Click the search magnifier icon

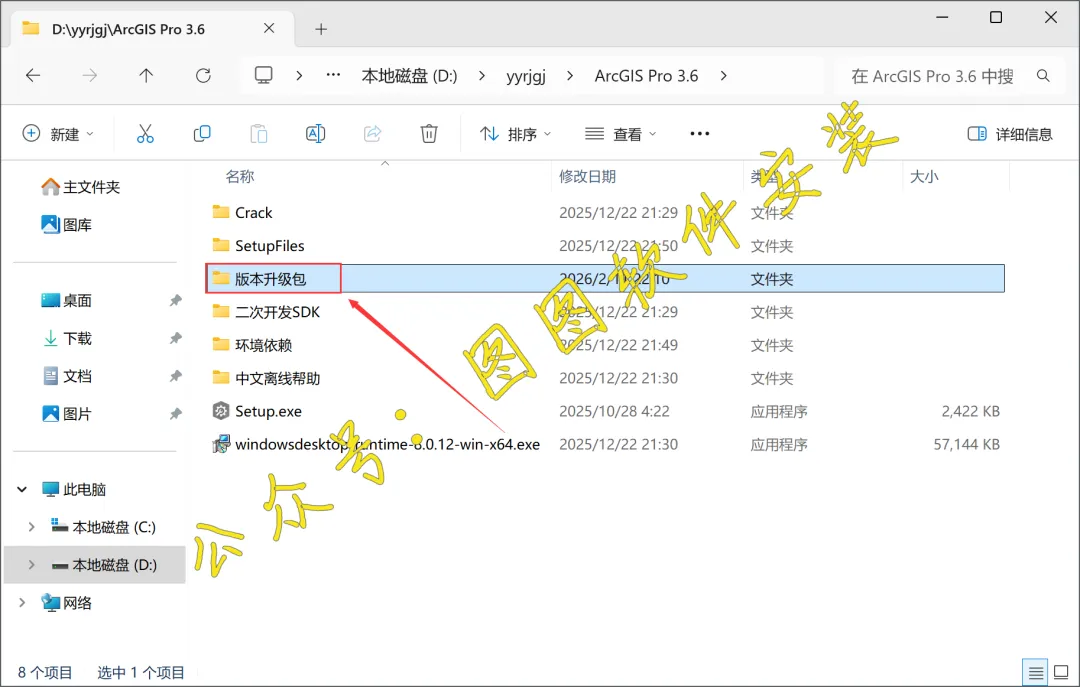(x=1043, y=76)
